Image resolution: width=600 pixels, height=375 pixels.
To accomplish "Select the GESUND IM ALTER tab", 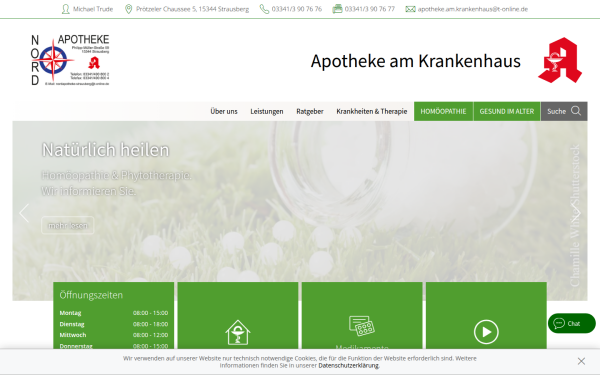I will click(507, 111).
